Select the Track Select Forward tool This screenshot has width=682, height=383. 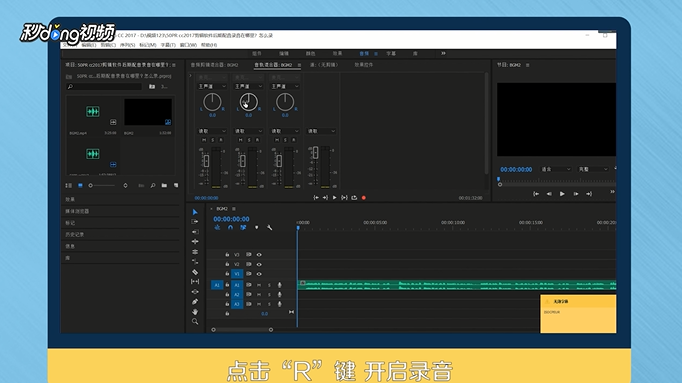coord(195,222)
